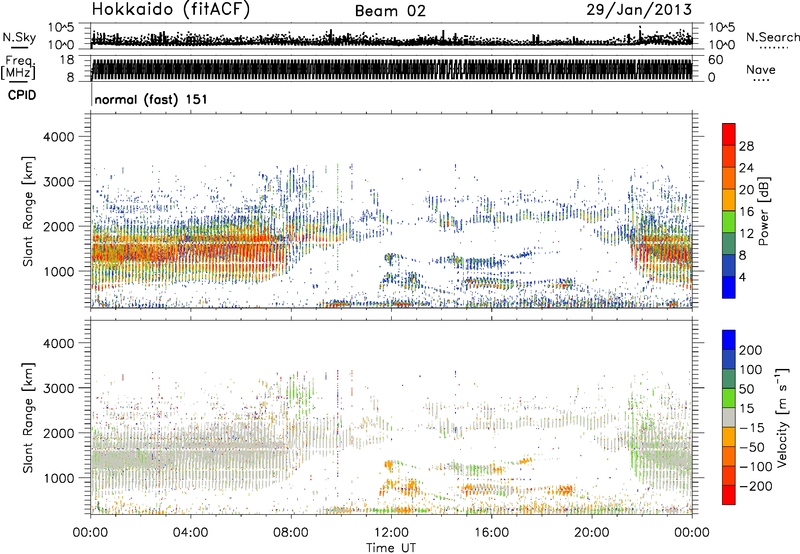Click the 60 Nave axis tick

click(715, 60)
